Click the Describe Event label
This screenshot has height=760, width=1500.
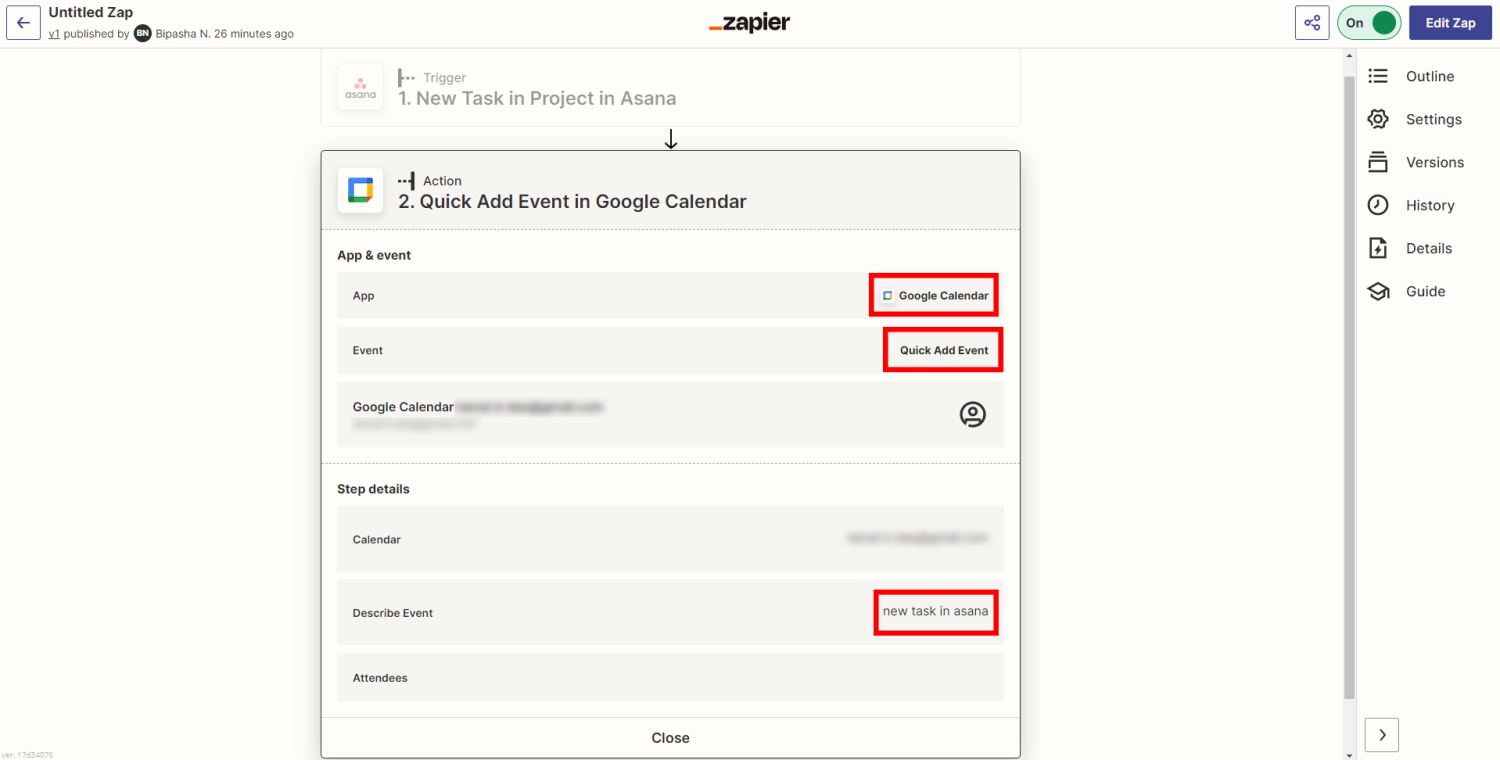point(393,613)
